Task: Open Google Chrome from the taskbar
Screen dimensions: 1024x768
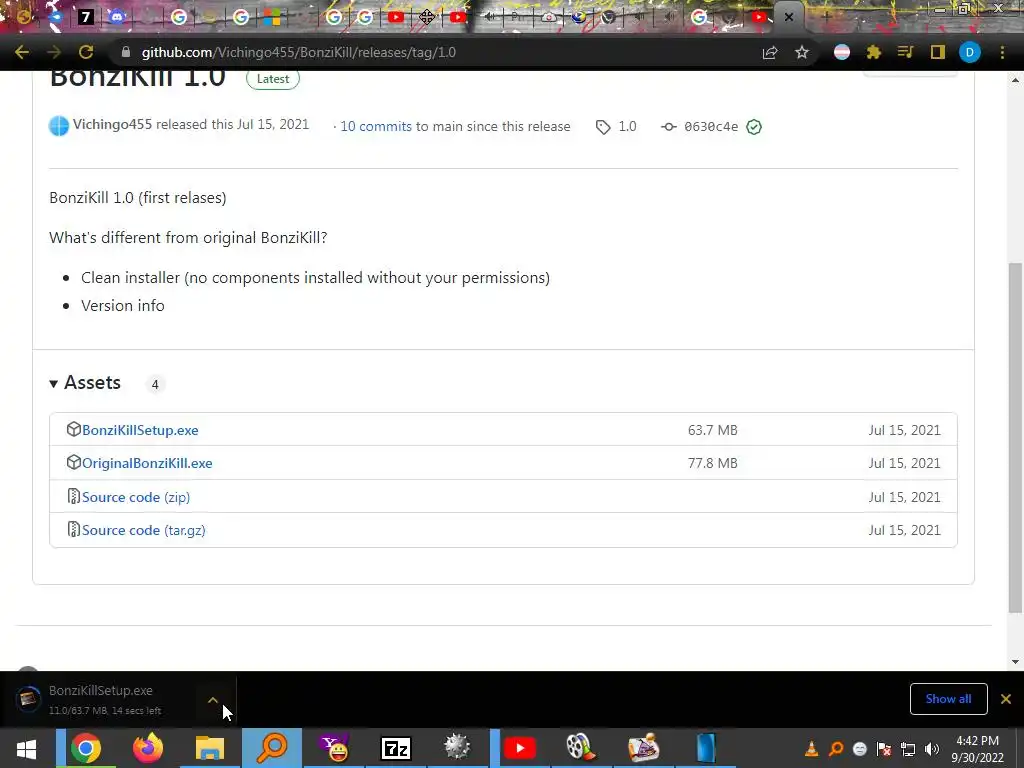Action: (x=86, y=748)
